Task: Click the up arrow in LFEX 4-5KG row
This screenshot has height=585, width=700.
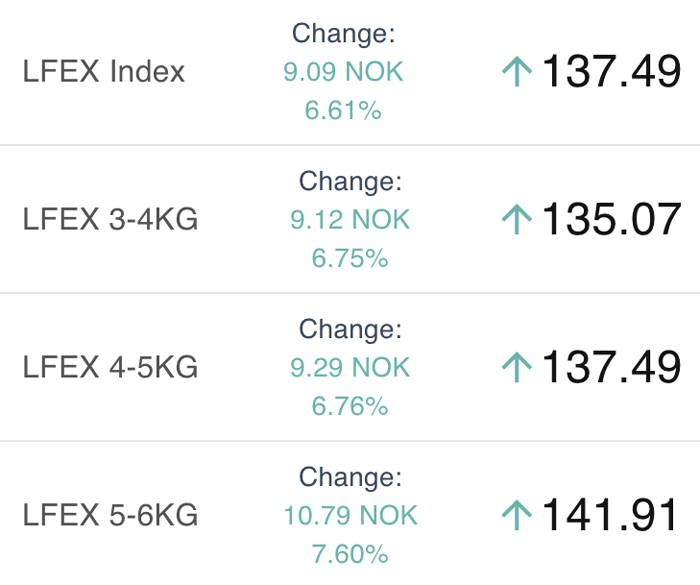Action: [516, 368]
